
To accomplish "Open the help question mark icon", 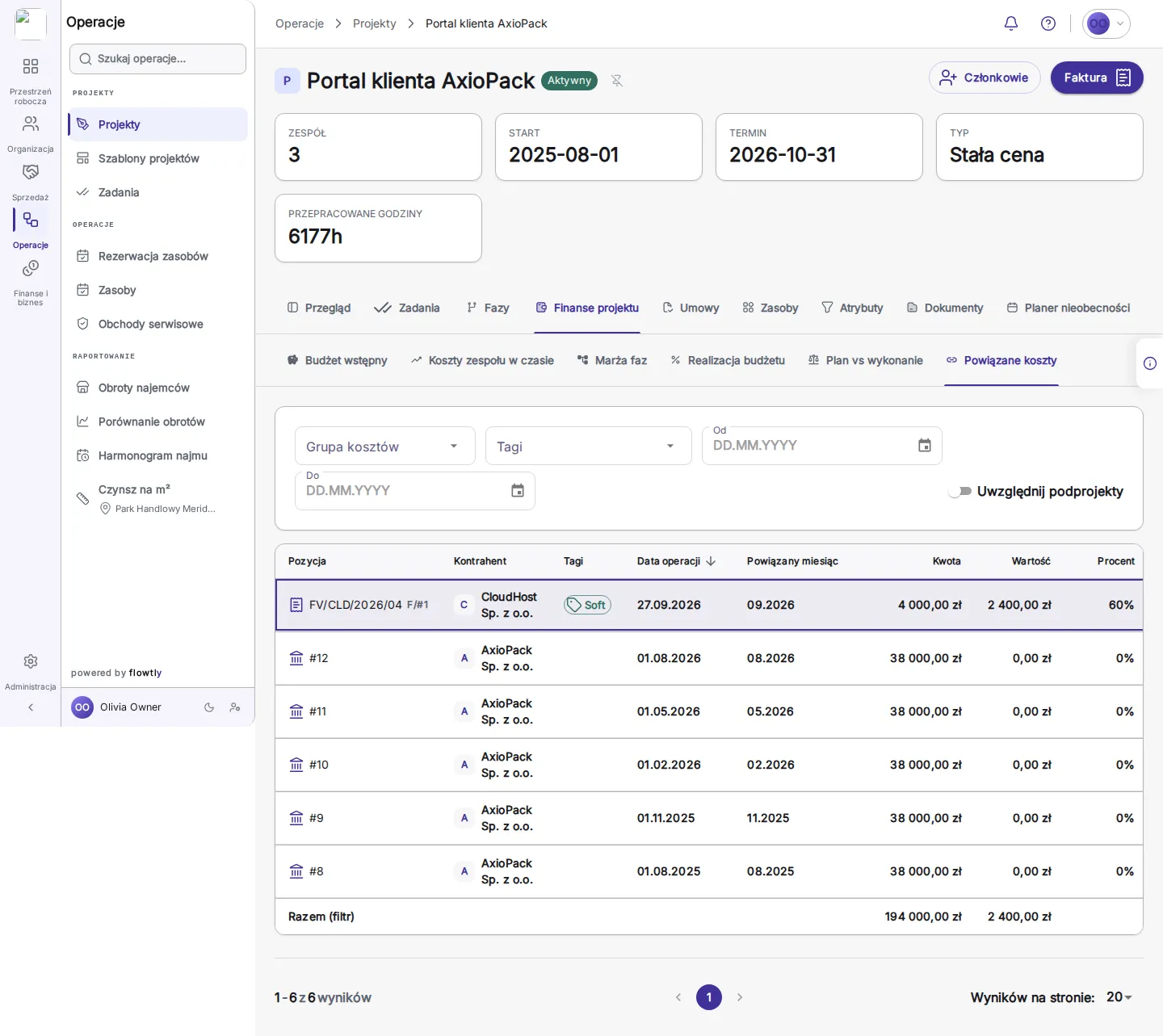I will click(1048, 23).
